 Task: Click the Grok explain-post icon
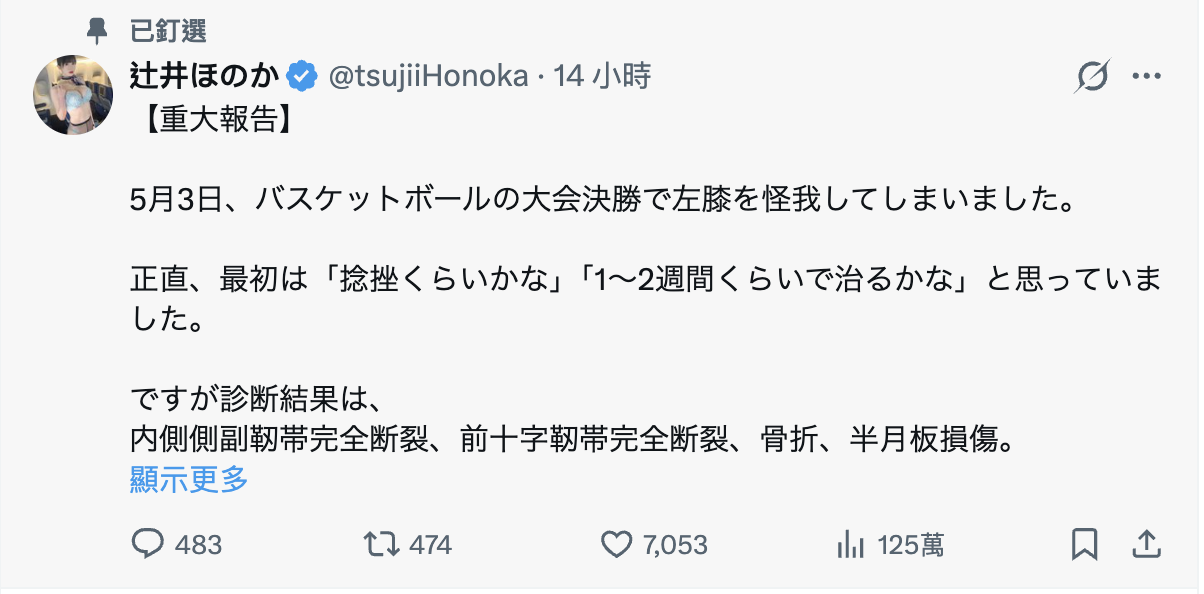point(1093,76)
